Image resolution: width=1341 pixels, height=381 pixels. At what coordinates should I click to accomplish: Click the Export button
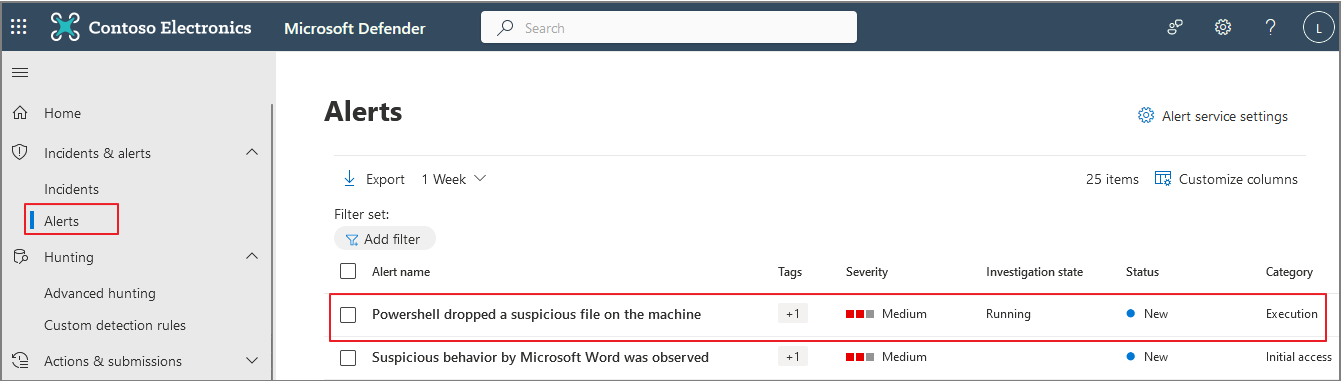[374, 179]
